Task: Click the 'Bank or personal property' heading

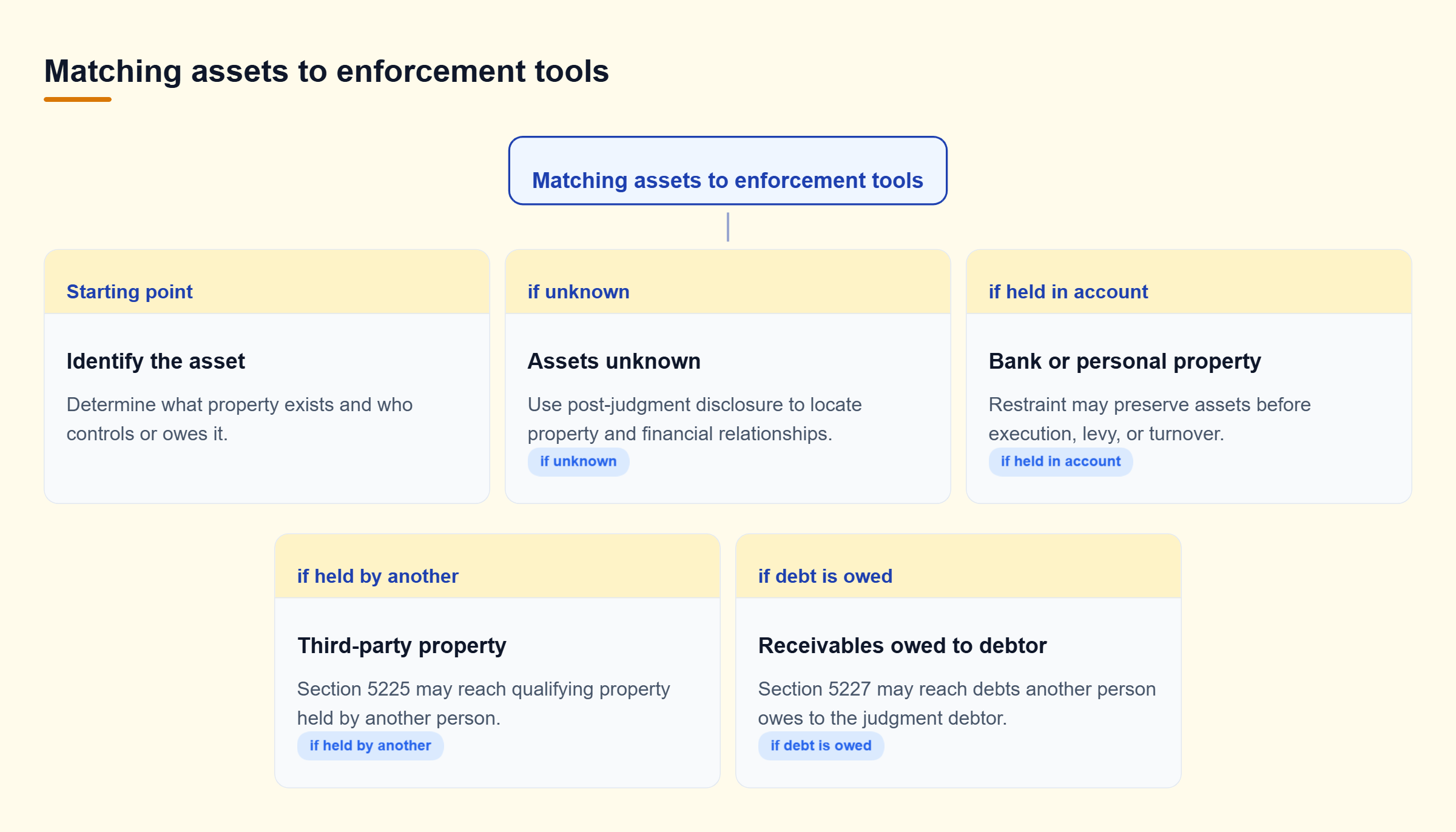Action: pyautogui.click(x=1125, y=361)
